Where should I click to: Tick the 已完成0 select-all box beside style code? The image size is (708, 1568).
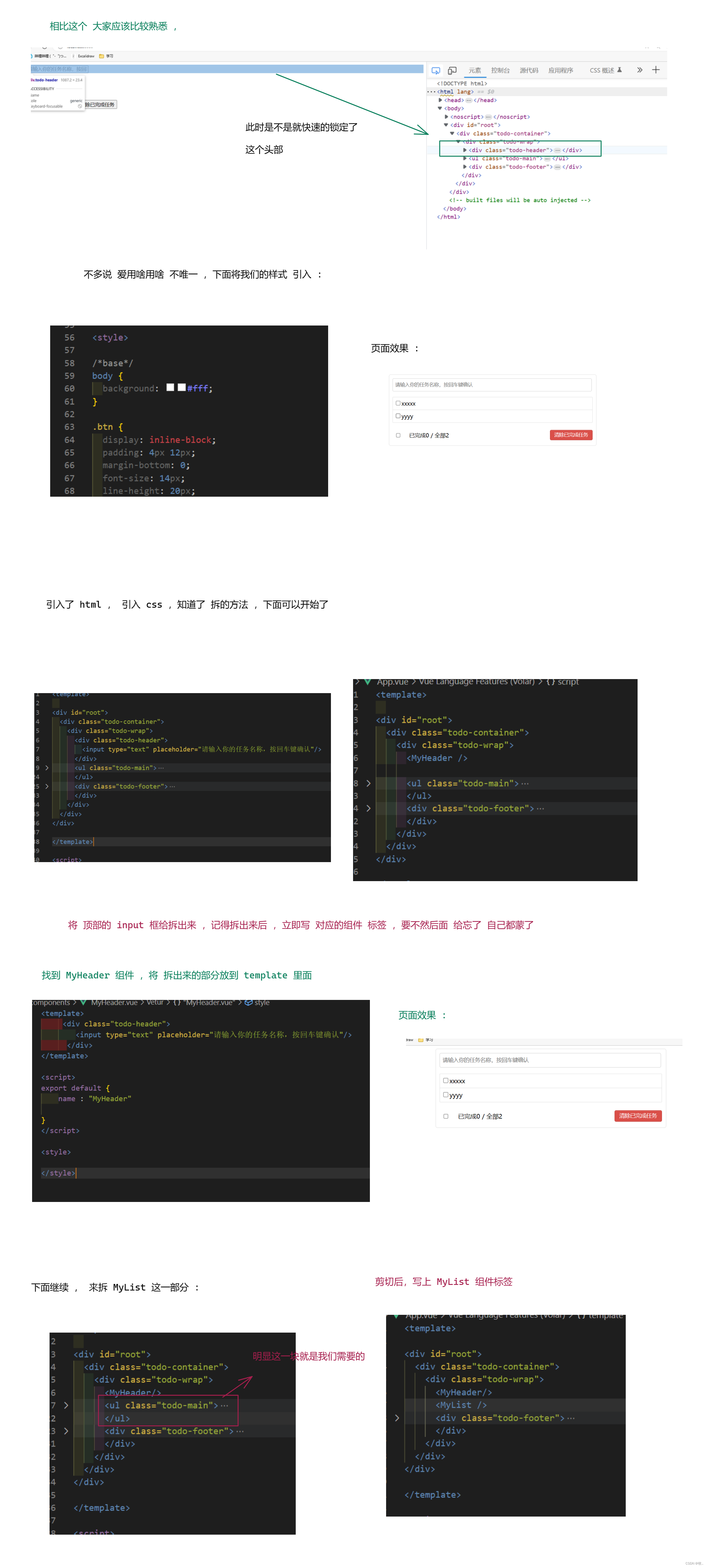pos(398,436)
